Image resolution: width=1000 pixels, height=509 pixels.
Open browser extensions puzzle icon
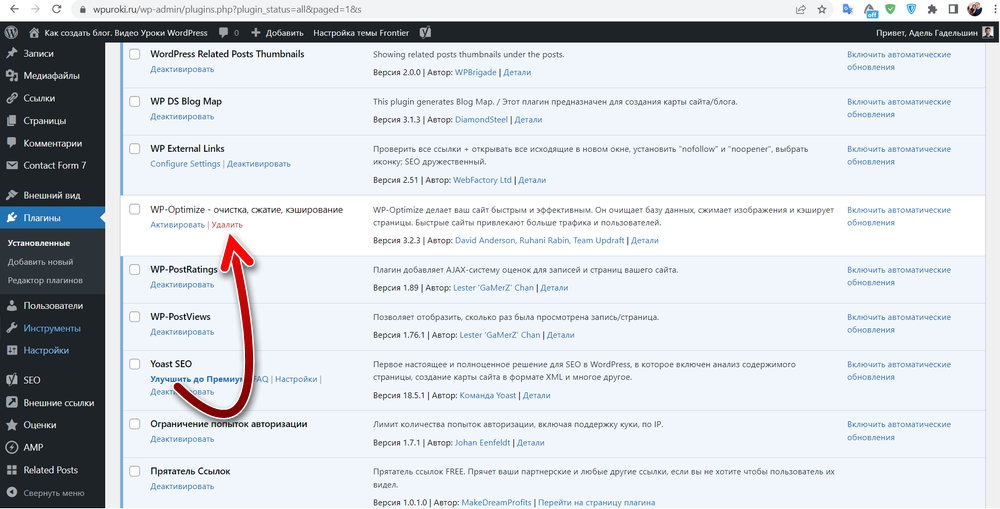coord(932,10)
